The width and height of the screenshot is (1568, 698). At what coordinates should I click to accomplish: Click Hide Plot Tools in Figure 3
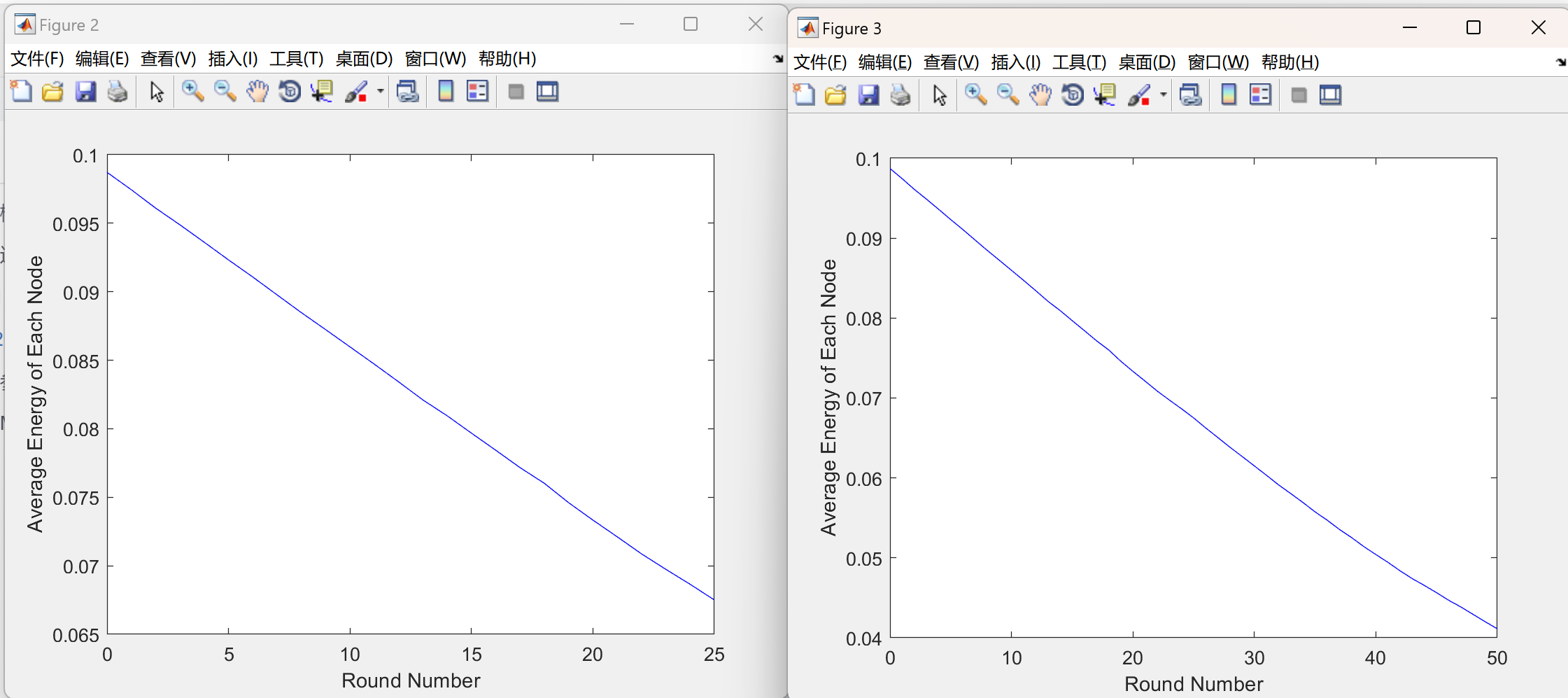pyautogui.click(x=1299, y=95)
